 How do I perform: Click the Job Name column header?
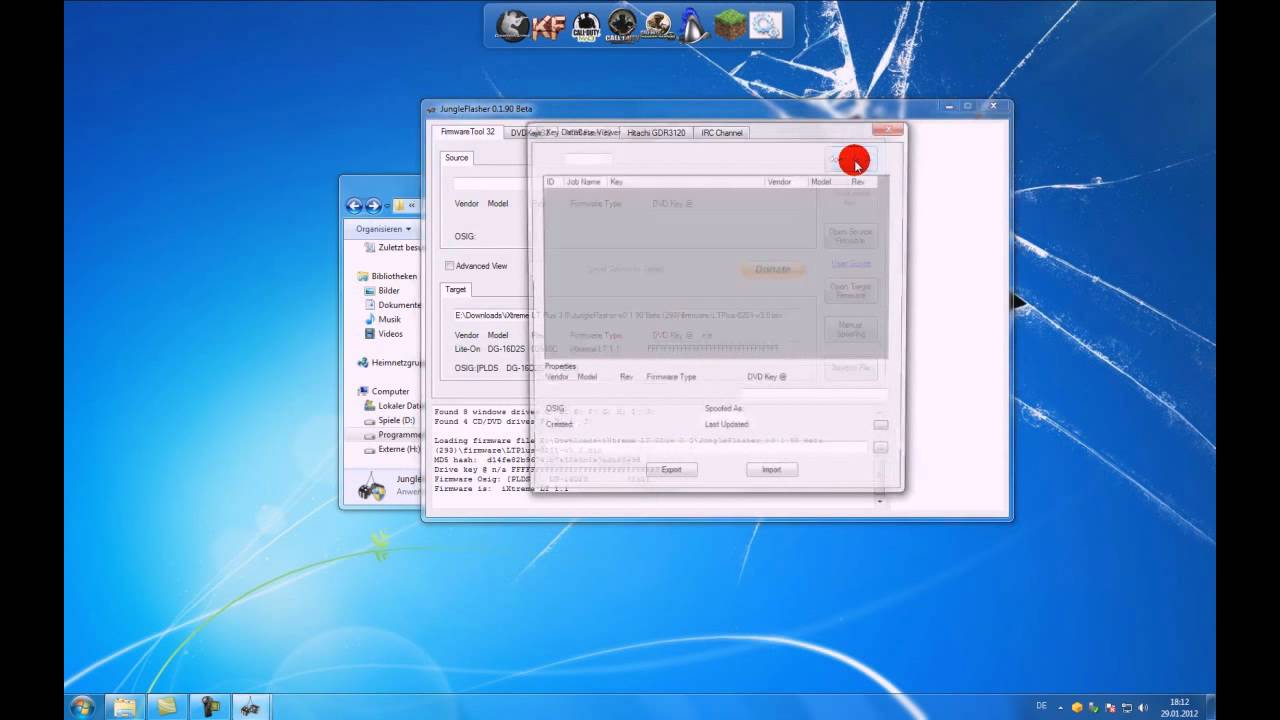tap(584, 182)
